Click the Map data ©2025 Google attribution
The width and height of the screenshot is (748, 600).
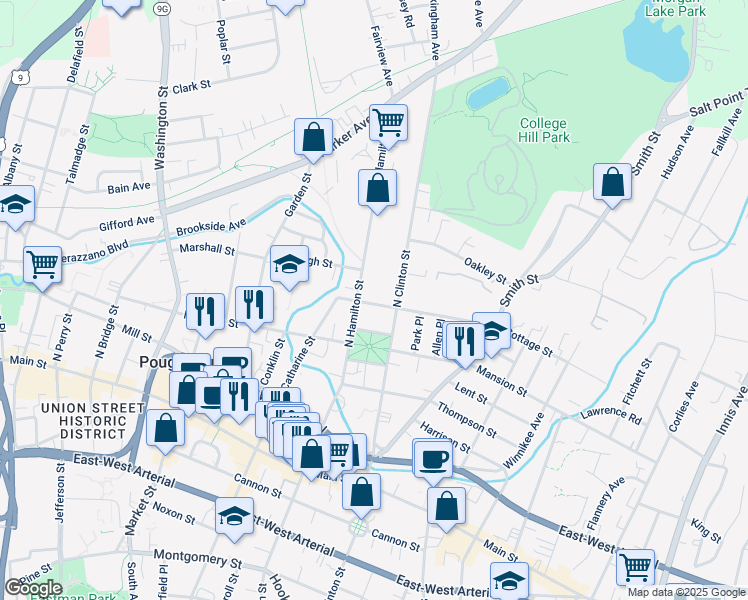point(687,593)
